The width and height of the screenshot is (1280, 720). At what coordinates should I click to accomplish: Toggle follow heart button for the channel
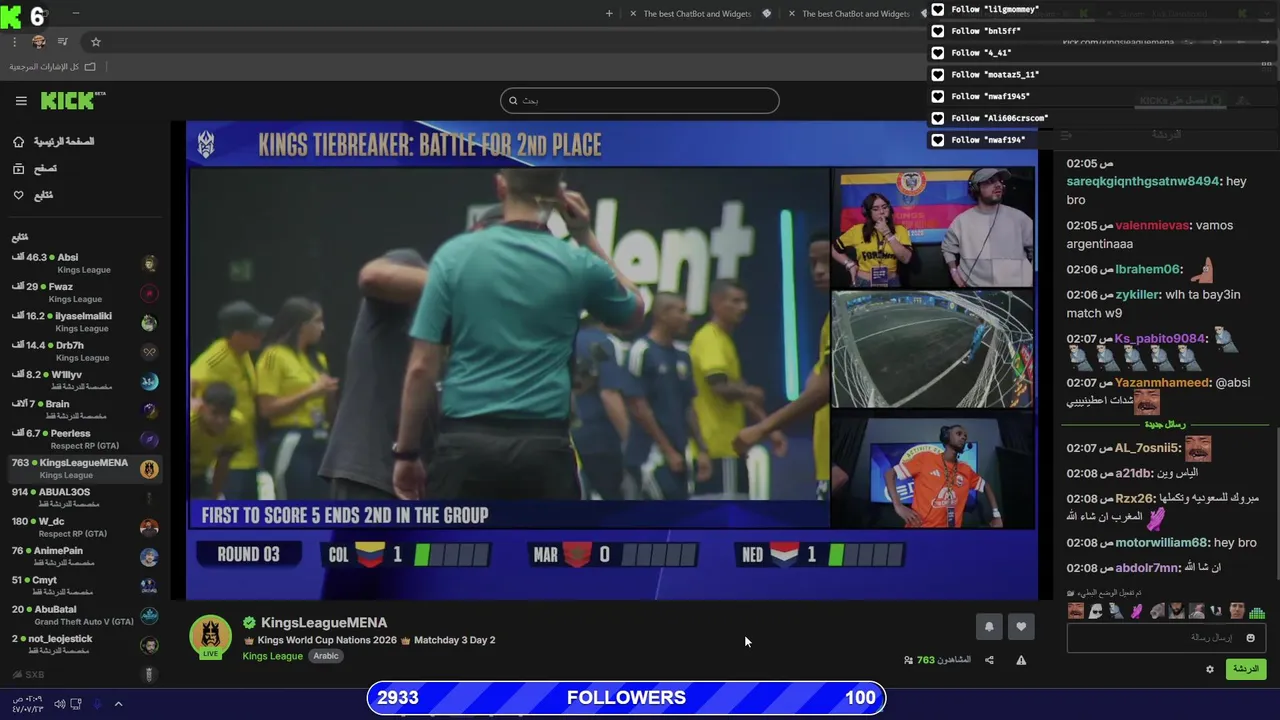point(1021,627)
